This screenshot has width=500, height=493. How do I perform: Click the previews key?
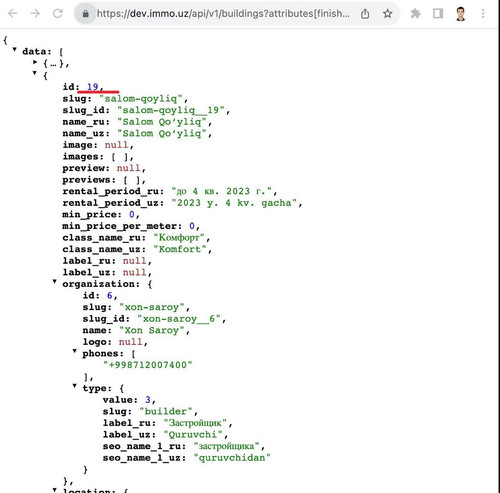(x=87, y=180)
